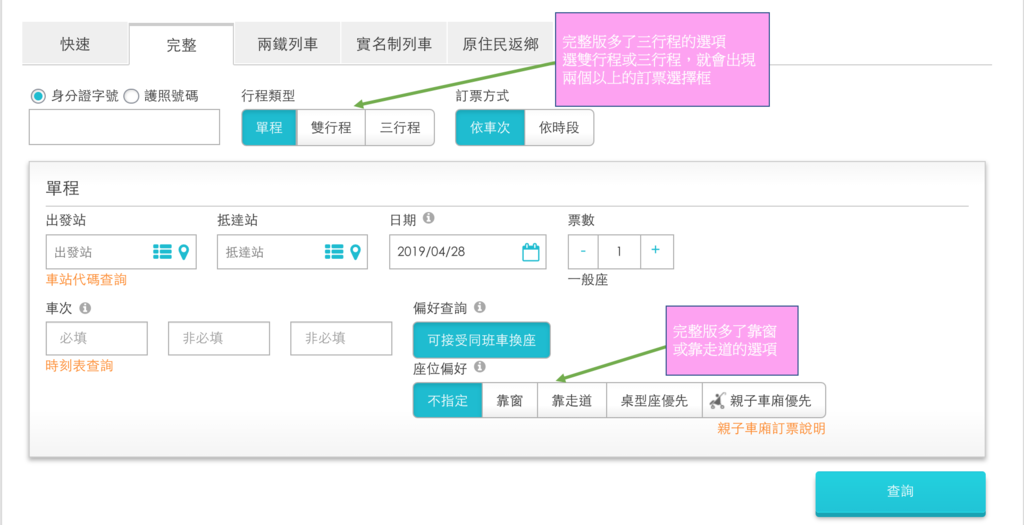
Task: Open station list icon in 出發站 field
Action: point(162,251)
